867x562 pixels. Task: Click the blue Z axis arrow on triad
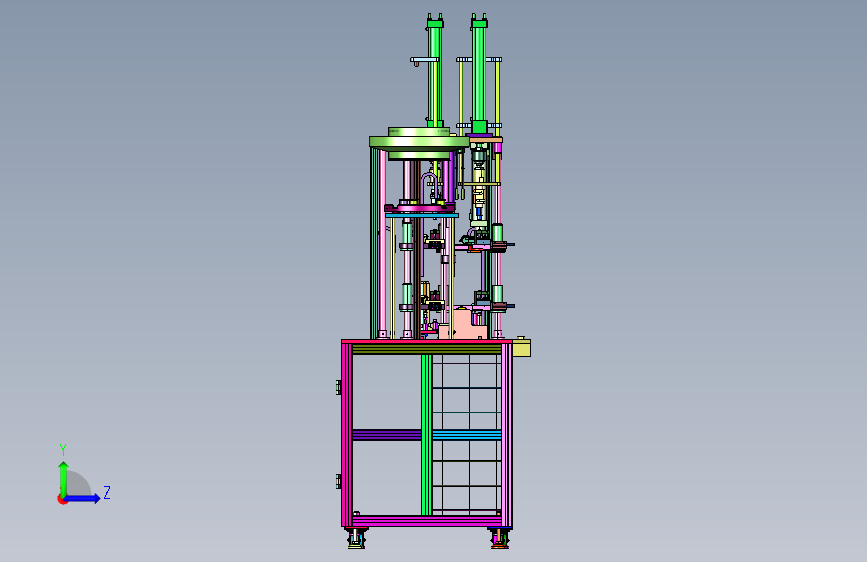click(x=83, y=498)
